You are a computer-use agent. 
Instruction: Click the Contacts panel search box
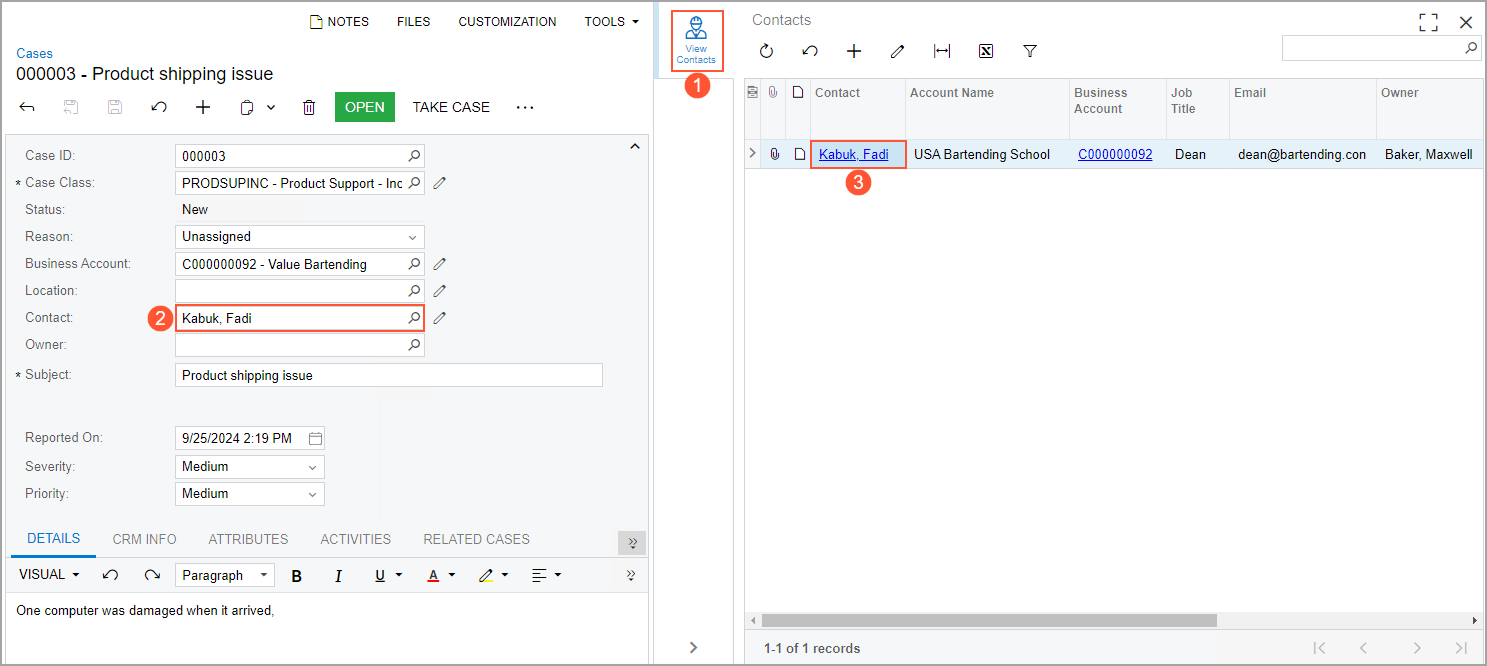coord(1381,47)
